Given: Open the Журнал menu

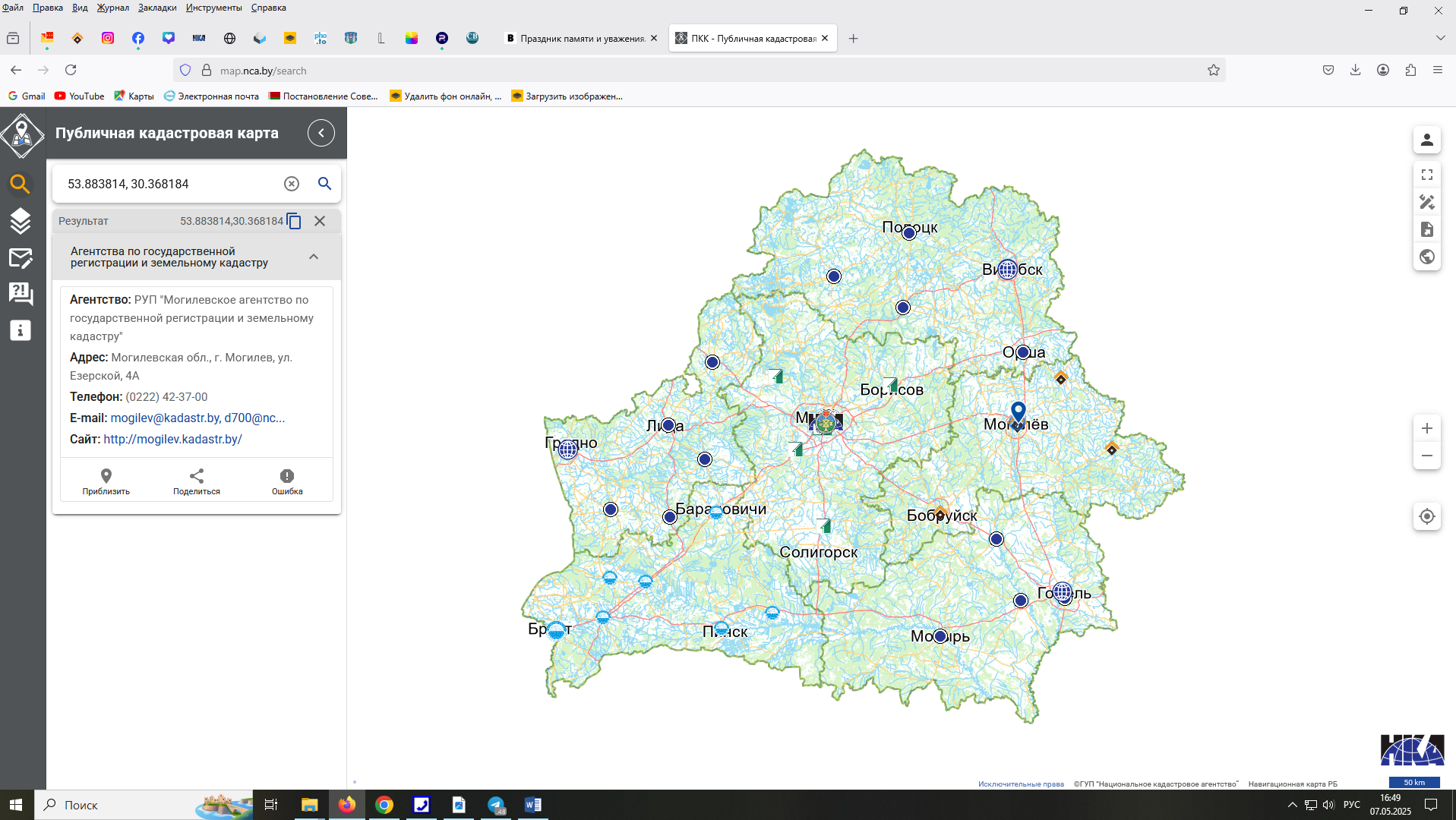Looking at the screenshot, I should tap(112, 8).
